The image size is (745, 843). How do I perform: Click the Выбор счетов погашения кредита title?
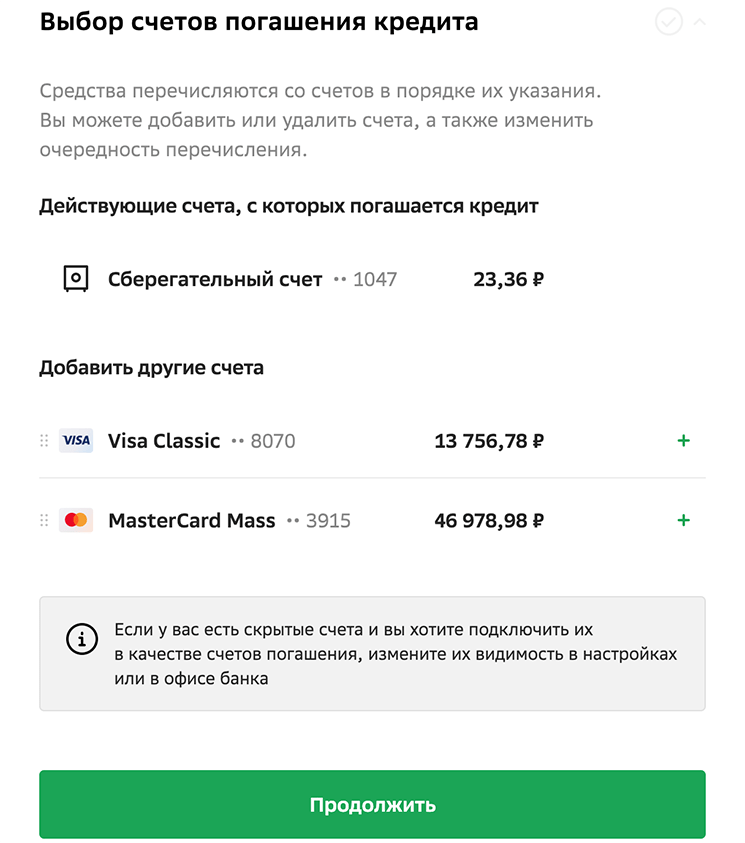tap(258, 22)
